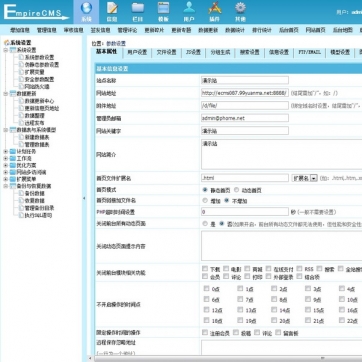Image resolution: width=362 pixels, height=362 pixels.
Task: Collapse the 数据更新 tree node
Action: point(6,94)
